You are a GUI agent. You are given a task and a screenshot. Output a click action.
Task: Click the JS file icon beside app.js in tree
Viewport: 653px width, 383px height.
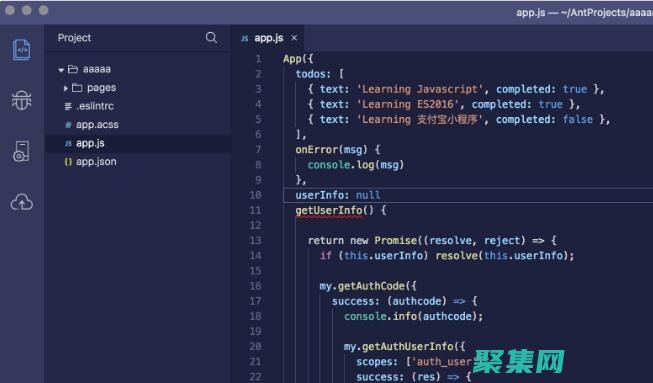pos(68,144)
